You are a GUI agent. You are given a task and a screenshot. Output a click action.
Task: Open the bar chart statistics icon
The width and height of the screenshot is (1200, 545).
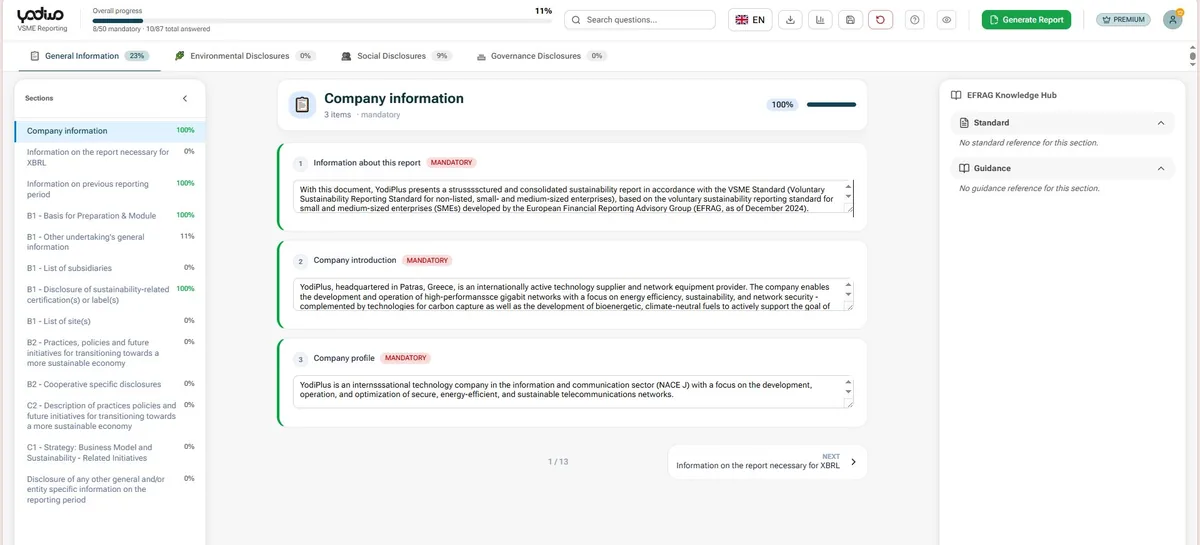(x=821, y=20)
